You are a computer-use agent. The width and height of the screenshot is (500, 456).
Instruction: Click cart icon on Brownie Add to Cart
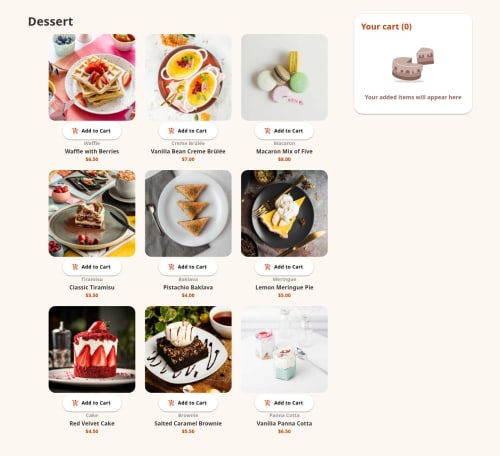tap(171, 403)
